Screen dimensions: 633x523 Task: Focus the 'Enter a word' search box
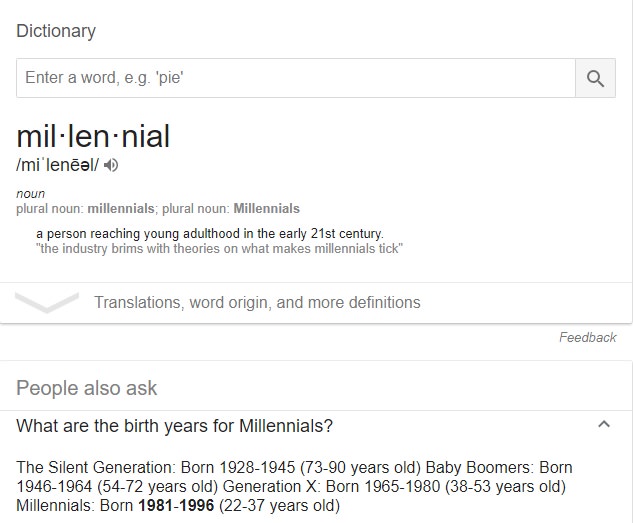tap(296, 78)
